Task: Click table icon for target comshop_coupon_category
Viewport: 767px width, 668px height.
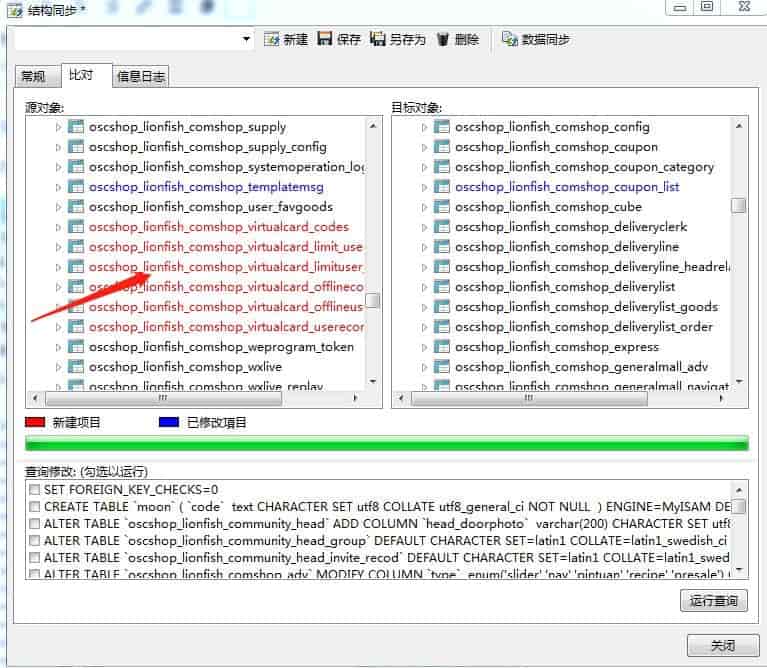Action: (x=442, y=167)
